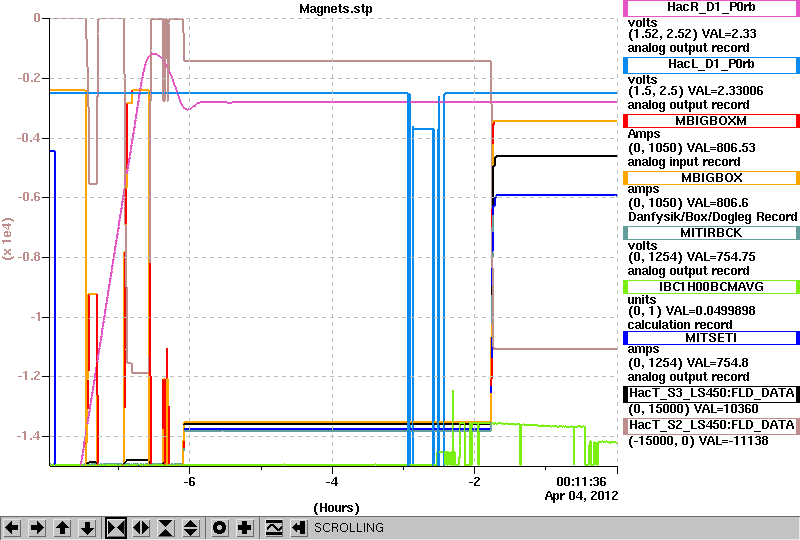Screen dimensions: 800x540
Task: Click the SCROLLING status text
Action: pos(348,528)
